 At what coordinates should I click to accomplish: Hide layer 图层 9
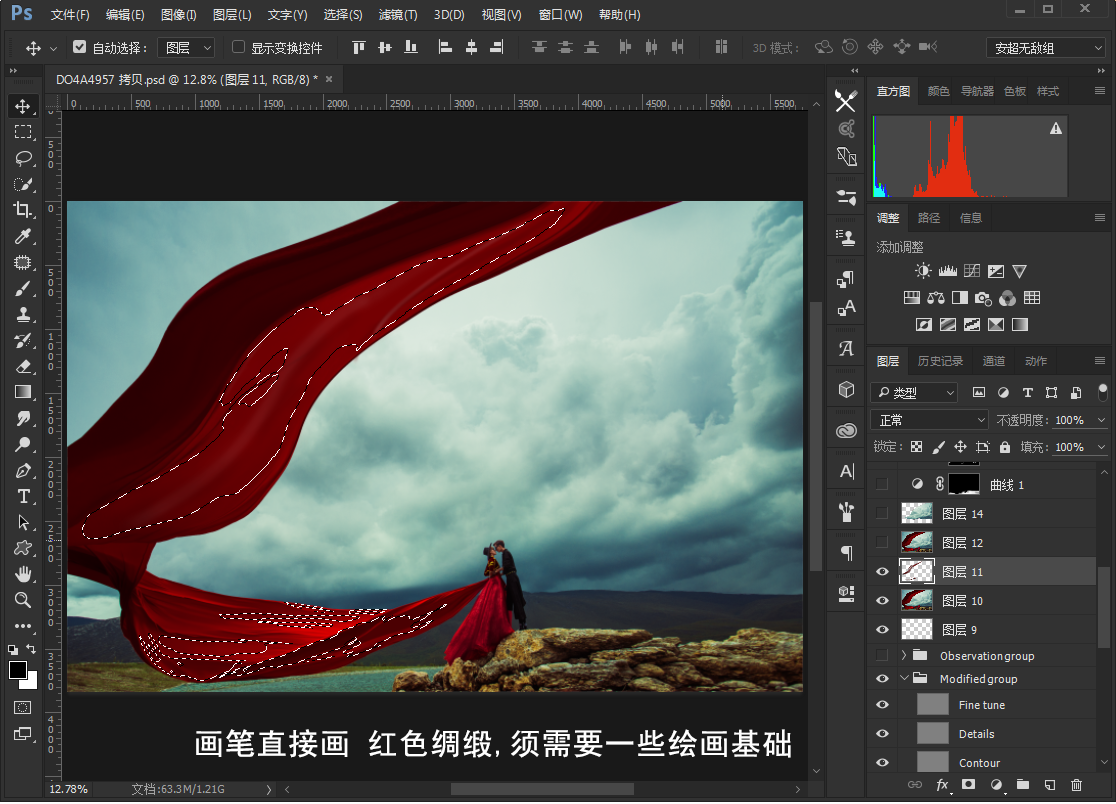tap(883, 630)
